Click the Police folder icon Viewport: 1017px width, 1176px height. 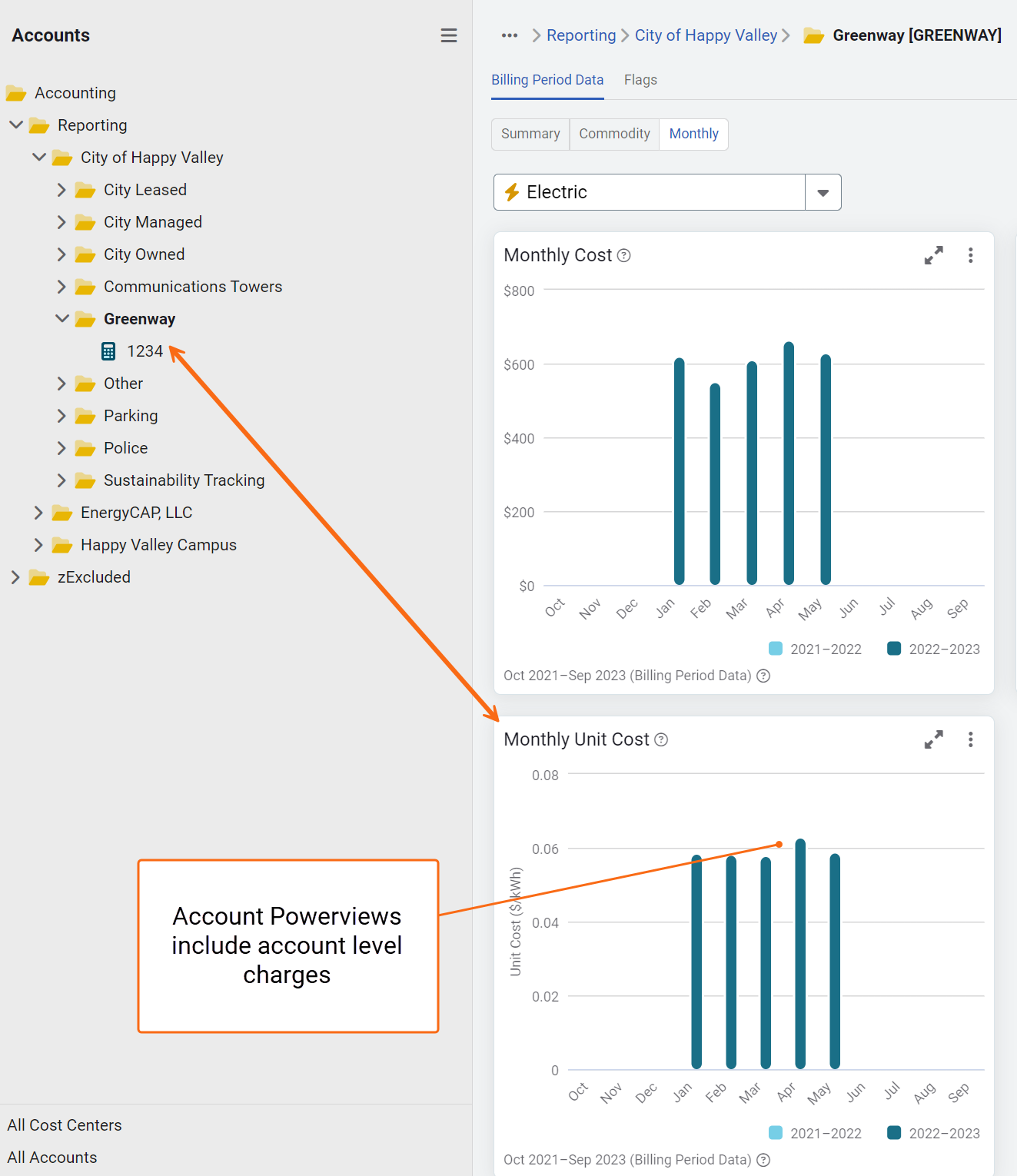point(85,448)
